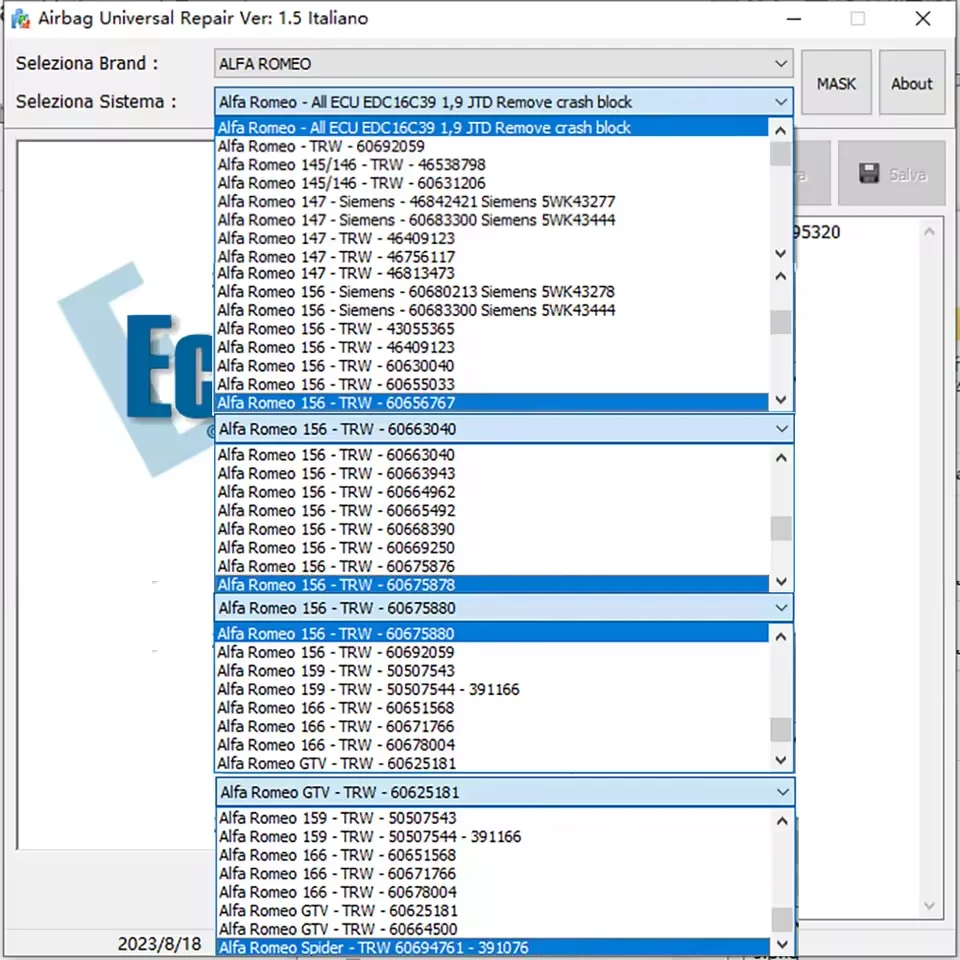Screen dimensions: 960x960
Task: Click the Airbag Universal Repair title bar icon
Action: [20, 19]
